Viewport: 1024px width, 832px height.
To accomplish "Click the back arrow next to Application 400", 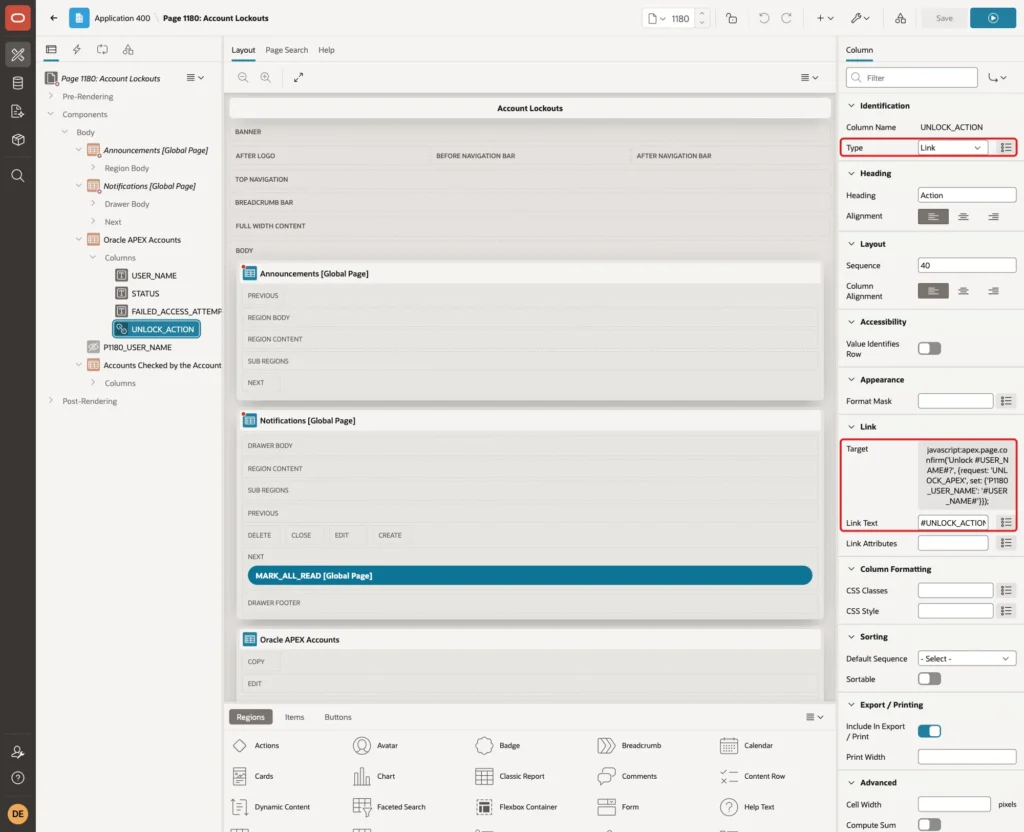I will tap(54, 18).
